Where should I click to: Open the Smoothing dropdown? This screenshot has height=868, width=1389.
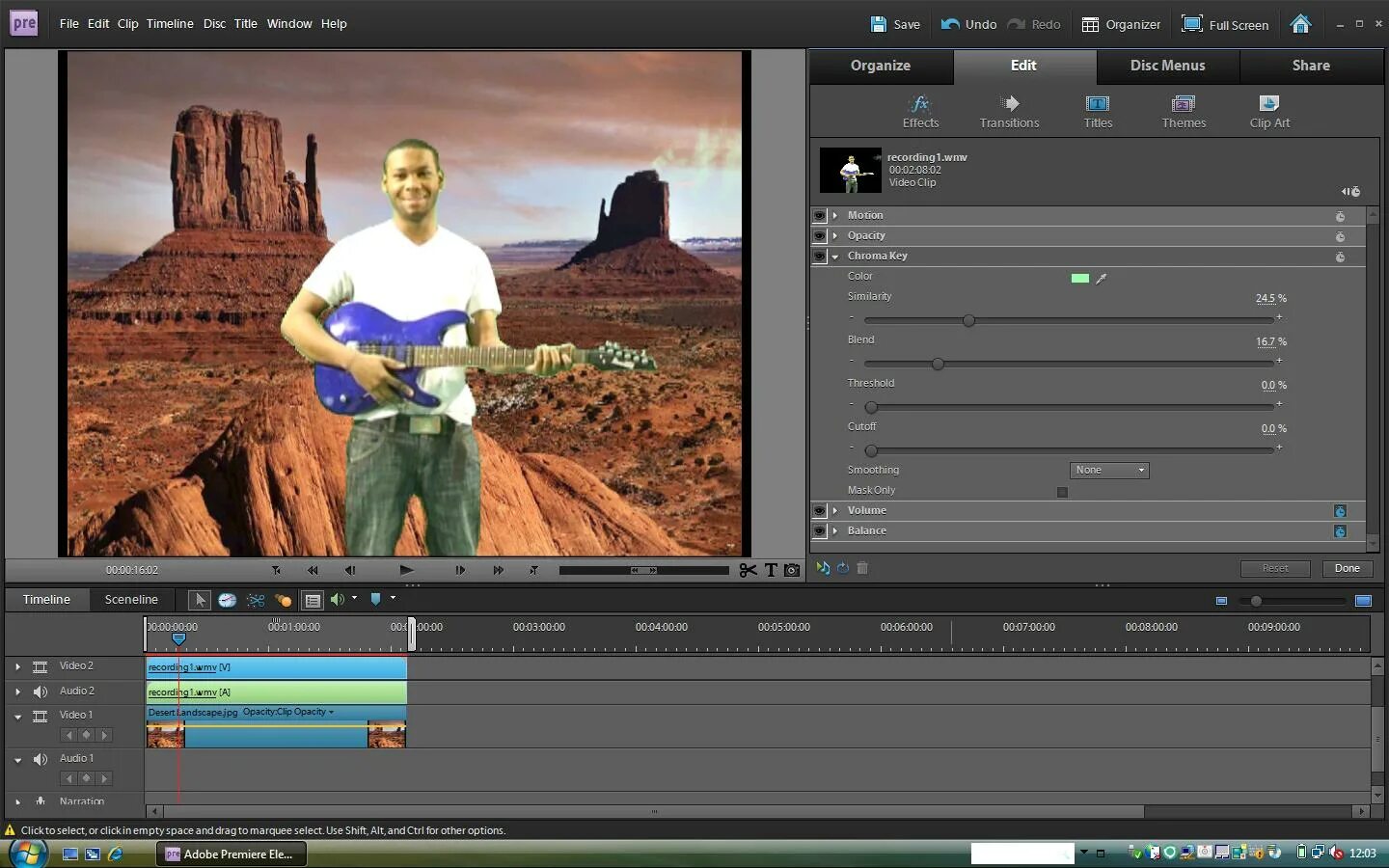pos(1109,471)
